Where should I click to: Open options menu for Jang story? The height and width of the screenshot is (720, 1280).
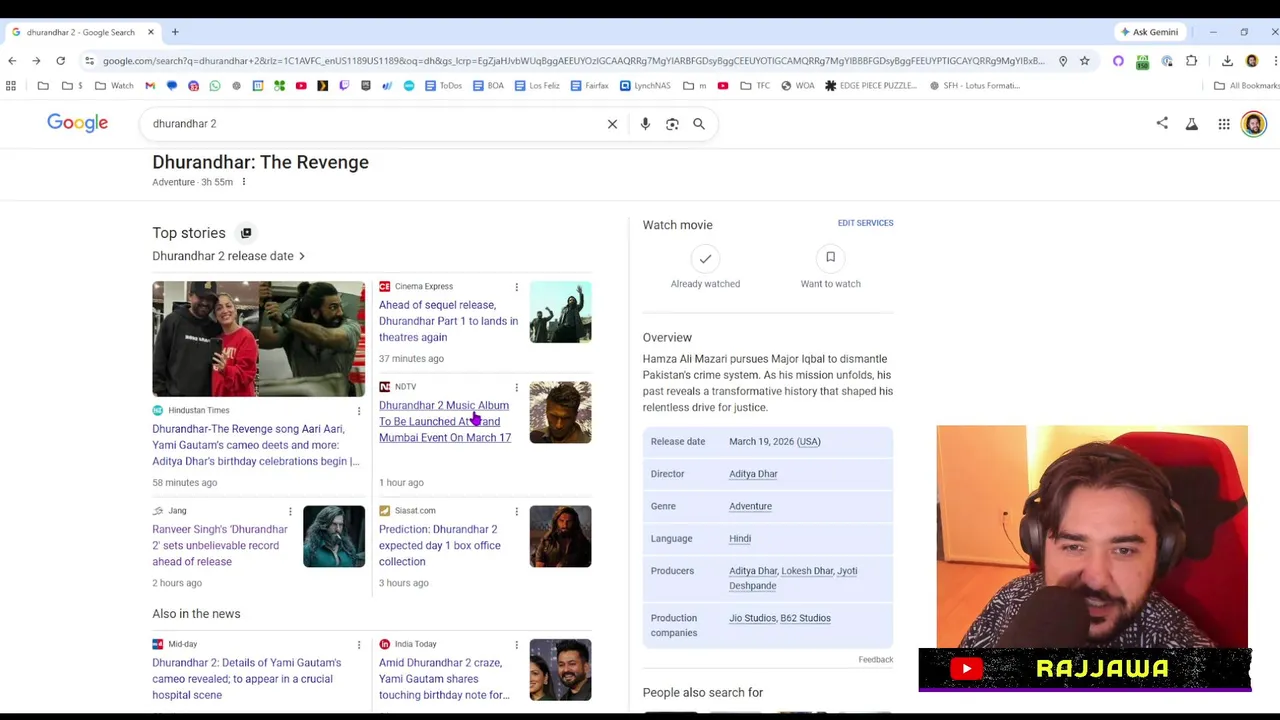[290, 511]
